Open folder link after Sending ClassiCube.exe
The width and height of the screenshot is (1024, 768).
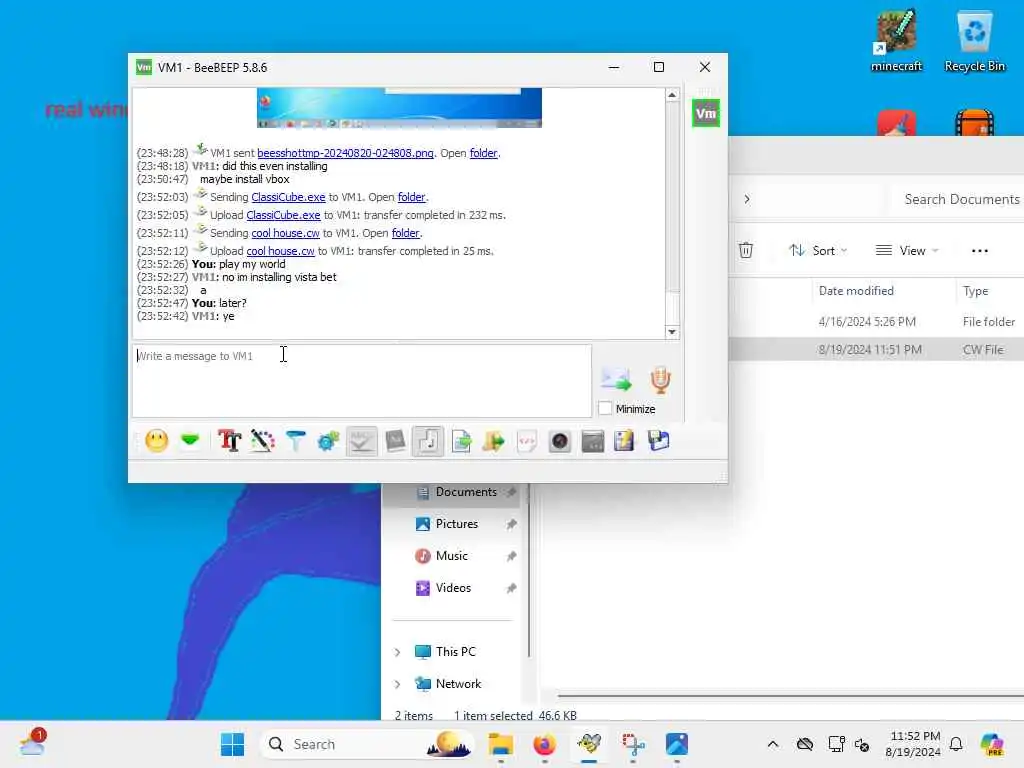point(411,197)
